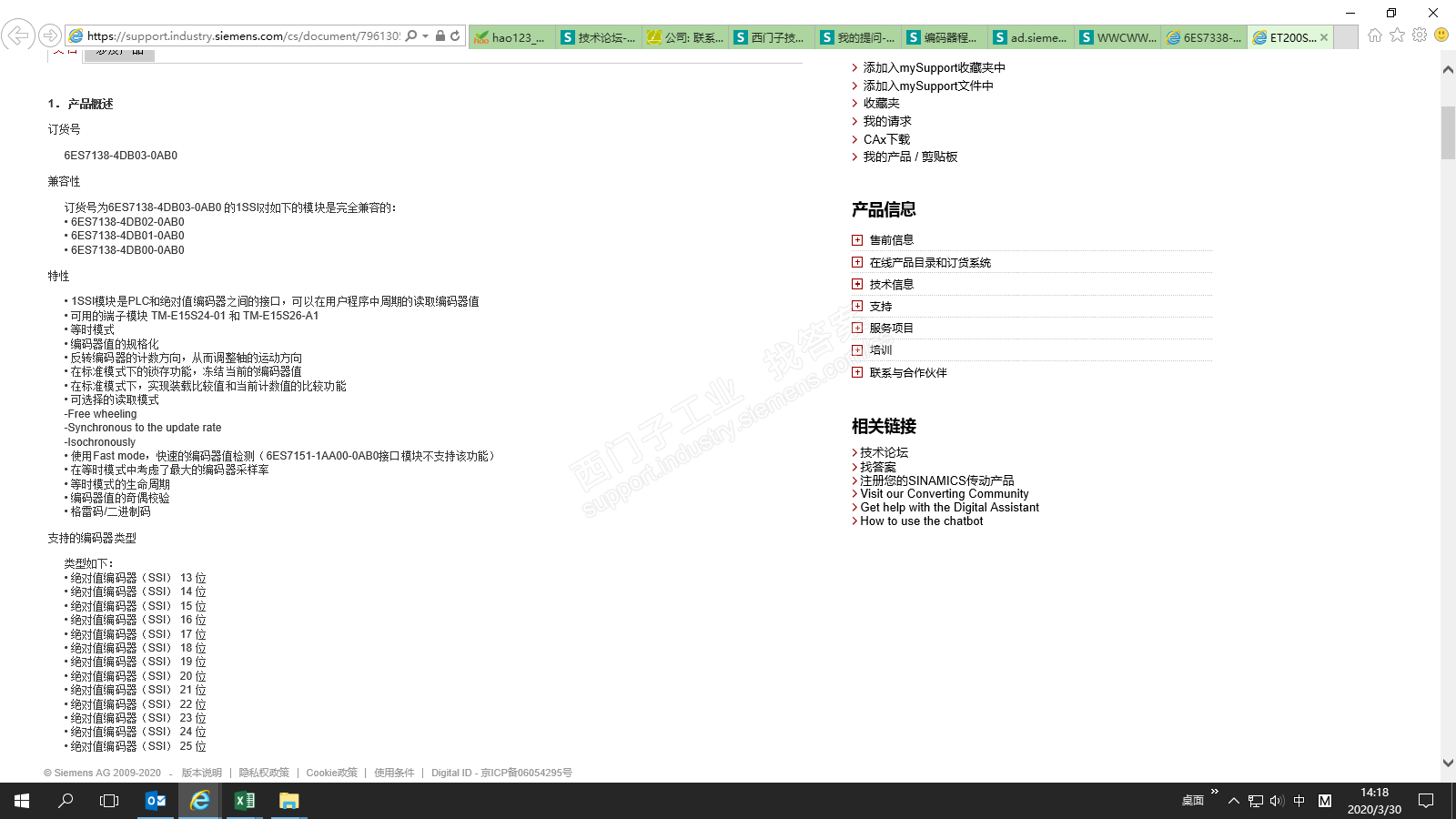Viewport: 1456px width, 819px height.
Task: Click How to use the chatbot link
Action: 921,521
